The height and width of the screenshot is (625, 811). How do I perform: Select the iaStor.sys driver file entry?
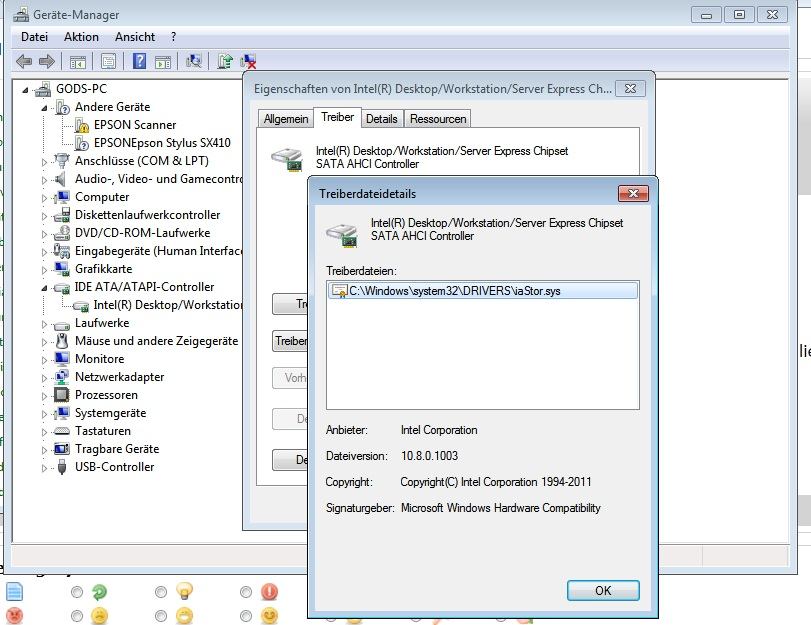(483, 291)
